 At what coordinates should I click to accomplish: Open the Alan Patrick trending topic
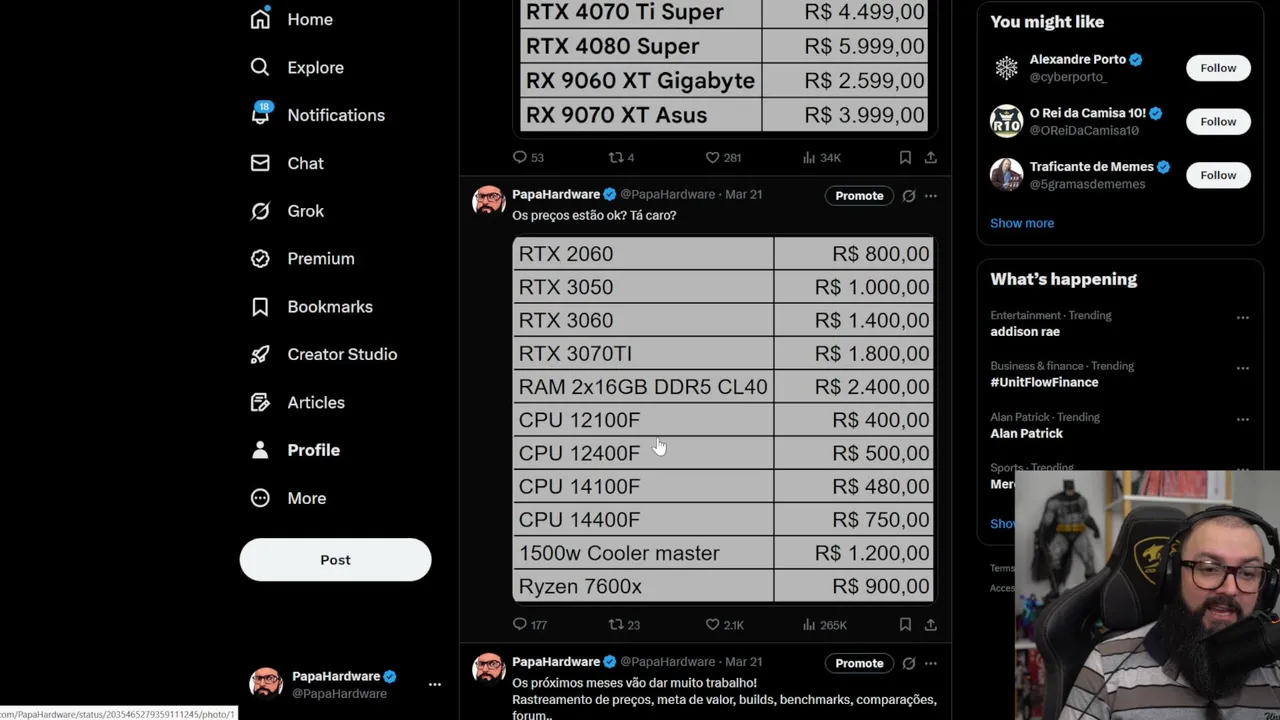[x=1026, y=433]
